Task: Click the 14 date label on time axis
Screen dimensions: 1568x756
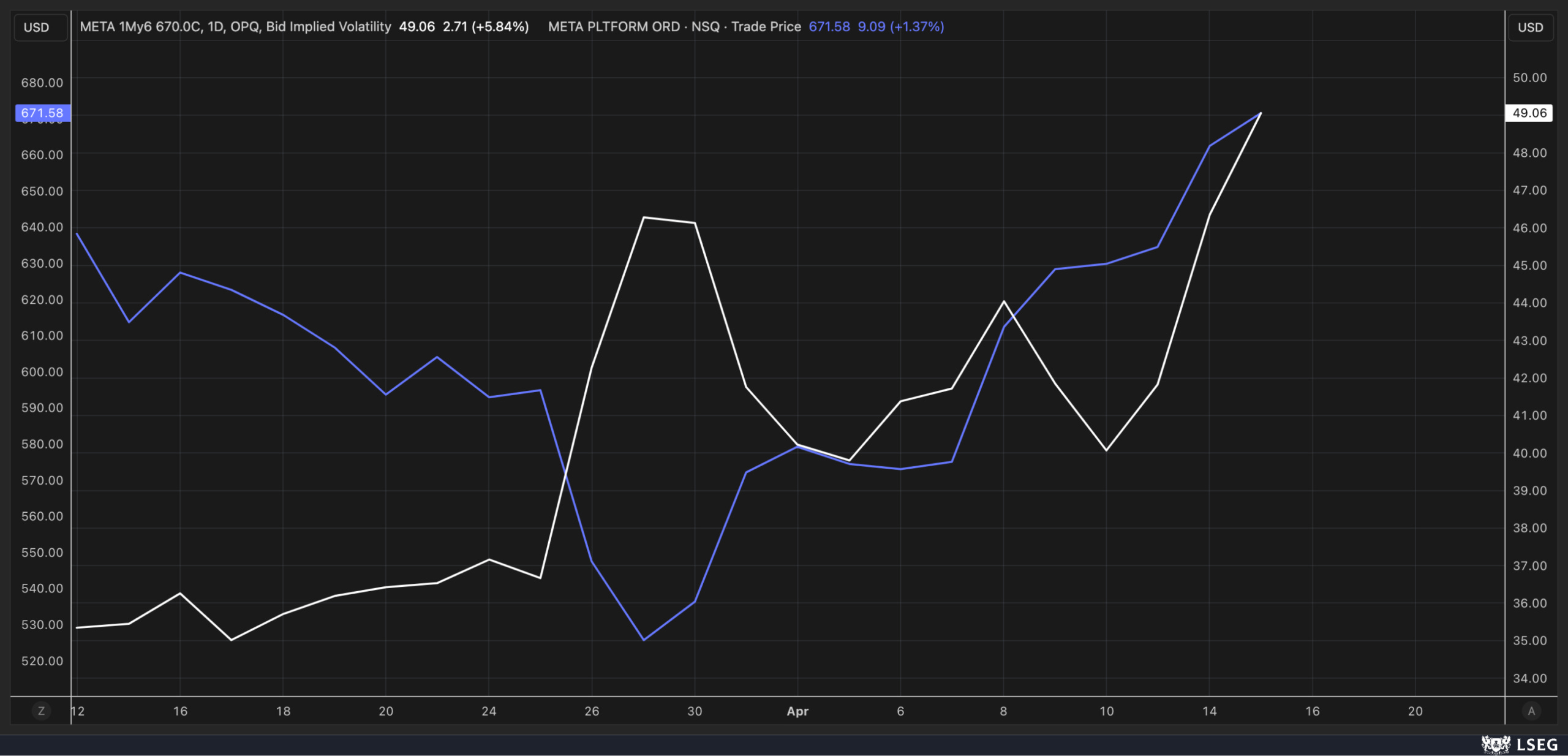Action: [1209, 711]
